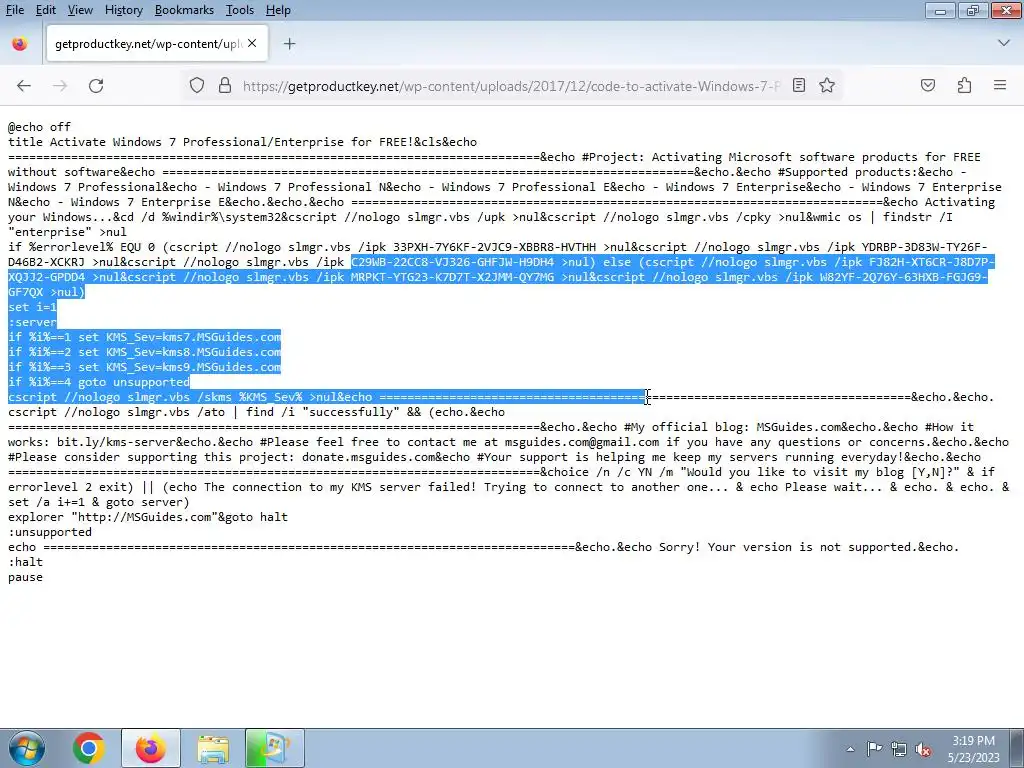1024x768 pixels.
Task: Open the Edit menu
Action: click(46, 10)
